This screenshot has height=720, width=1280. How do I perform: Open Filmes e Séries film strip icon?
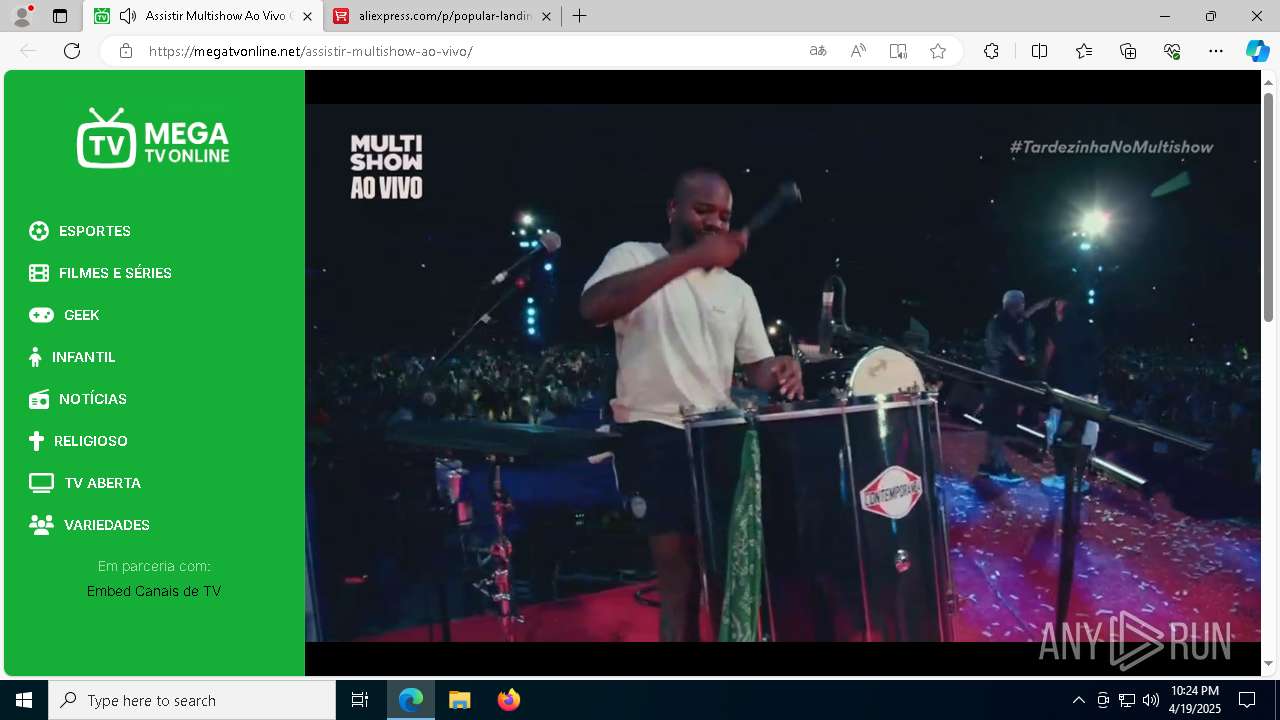pos(39,273)
